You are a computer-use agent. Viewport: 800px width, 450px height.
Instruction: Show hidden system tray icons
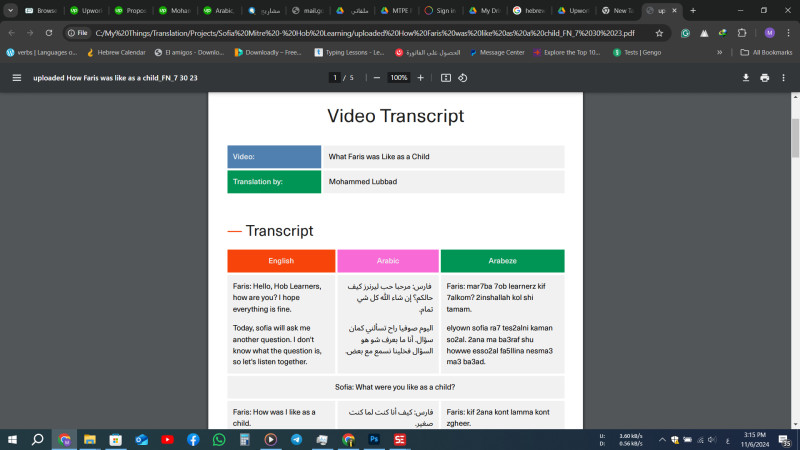tap(578, 439)
